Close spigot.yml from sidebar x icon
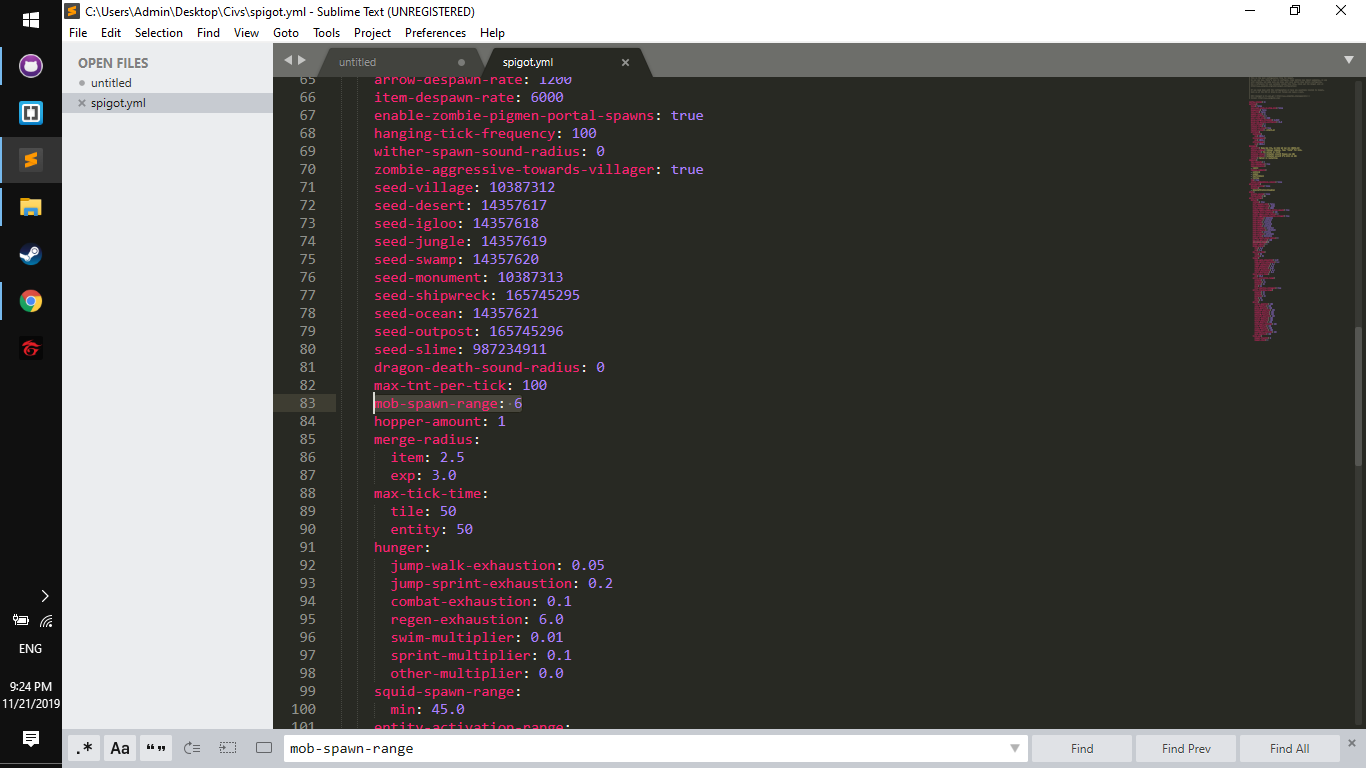This screenshot has width=1366, height=768. click(x=82, y=103)
